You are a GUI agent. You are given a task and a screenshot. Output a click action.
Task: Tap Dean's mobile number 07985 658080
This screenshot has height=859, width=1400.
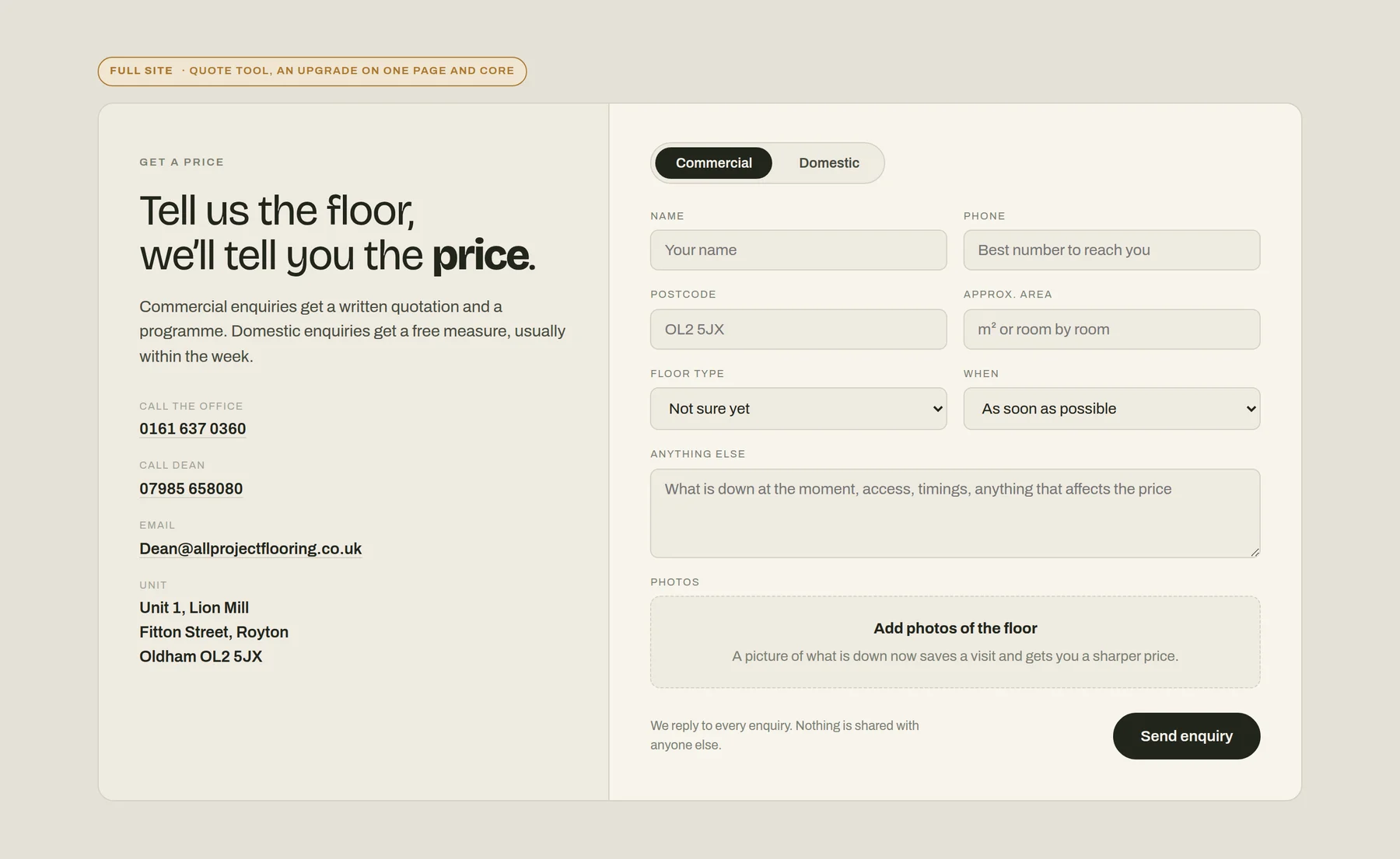pos(191,489)
